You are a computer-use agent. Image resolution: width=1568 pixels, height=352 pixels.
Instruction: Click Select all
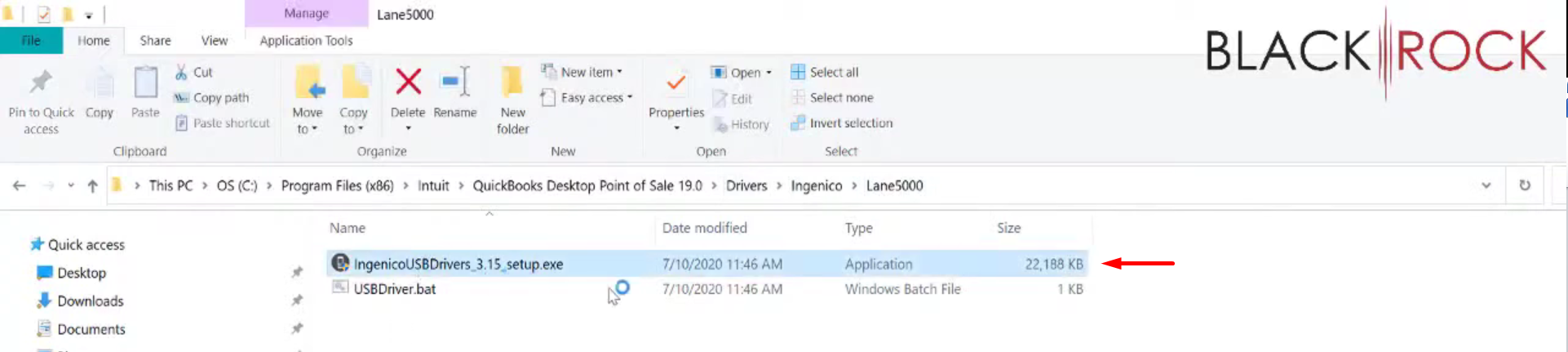coord(824,72)
